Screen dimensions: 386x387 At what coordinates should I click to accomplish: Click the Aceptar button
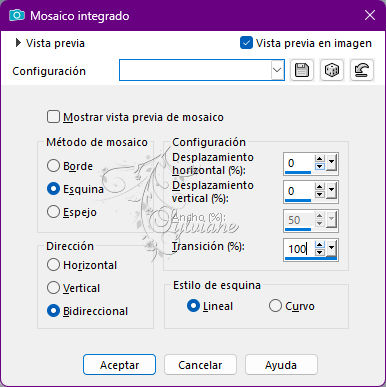tap(119, 365)
